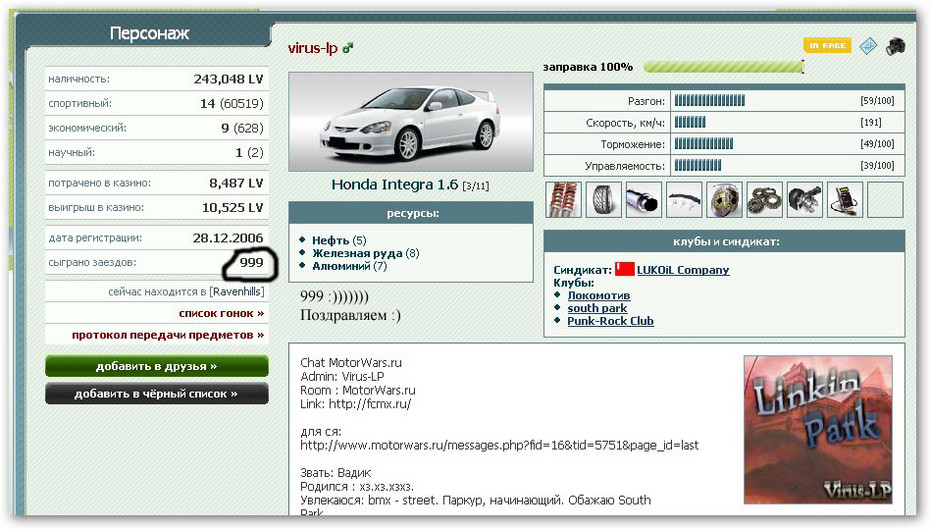Select the electronic tuner device icon
The image size is (930, 529).
pyautogui.click(x=845, y=200)
